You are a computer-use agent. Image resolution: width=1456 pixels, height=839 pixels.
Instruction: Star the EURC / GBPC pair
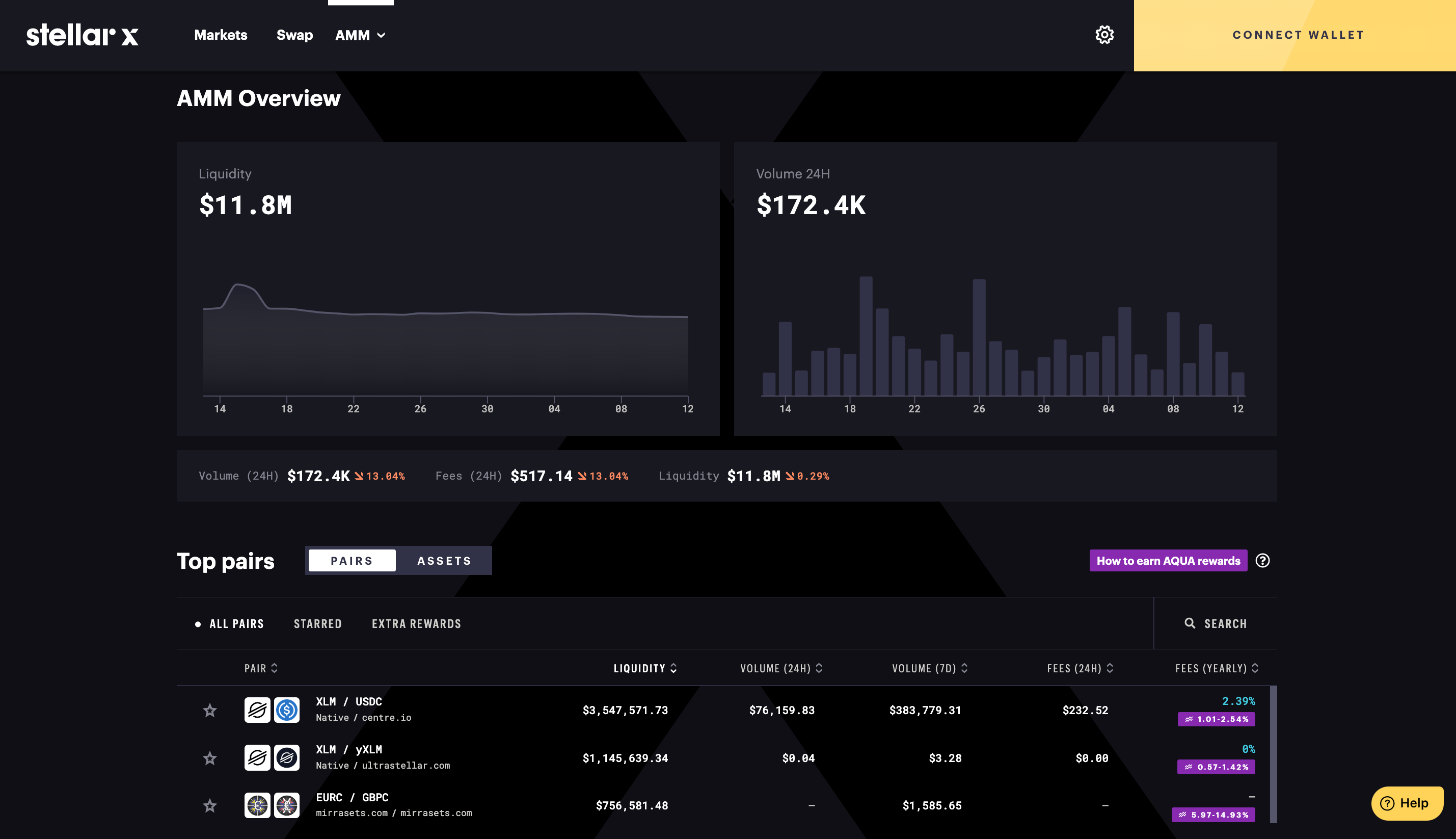[210, 805]
